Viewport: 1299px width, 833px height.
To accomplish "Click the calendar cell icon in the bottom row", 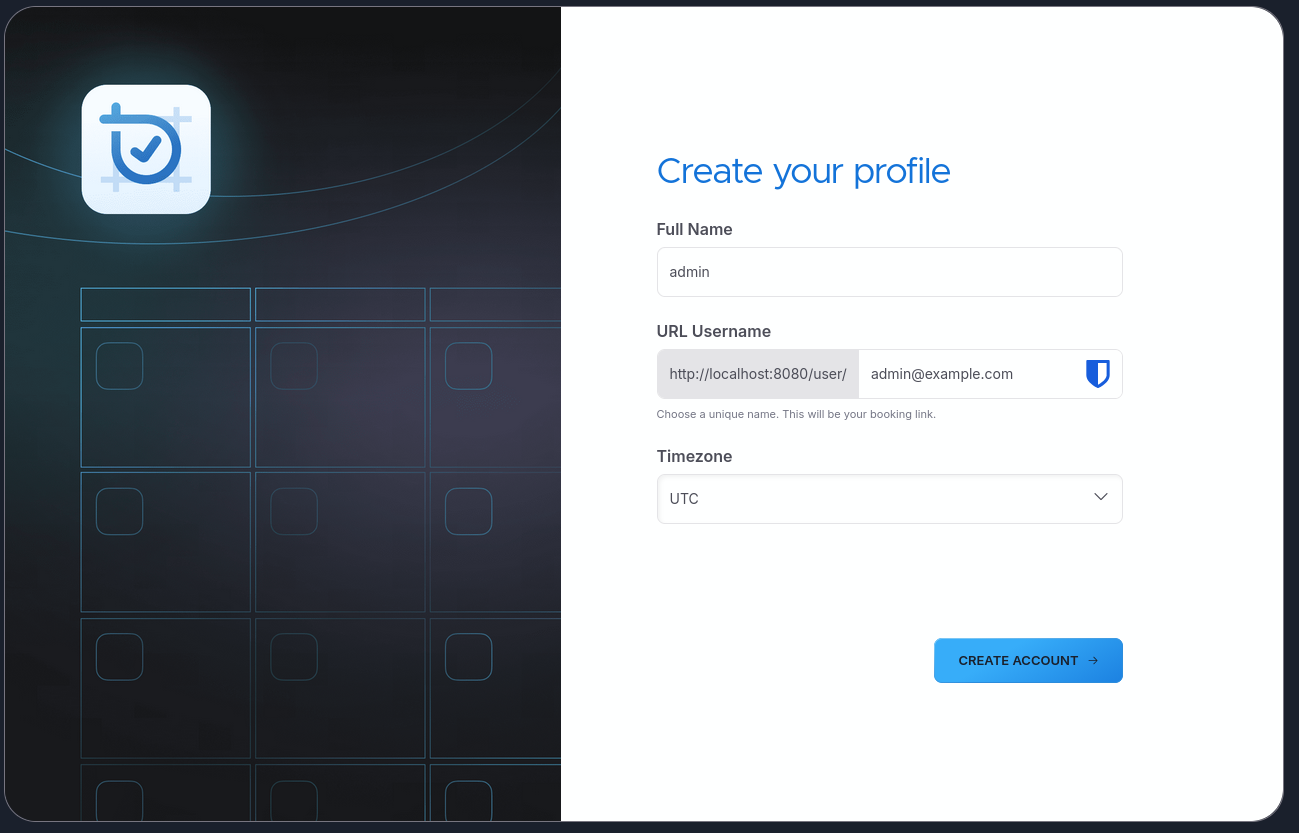I will pos(119,801).
